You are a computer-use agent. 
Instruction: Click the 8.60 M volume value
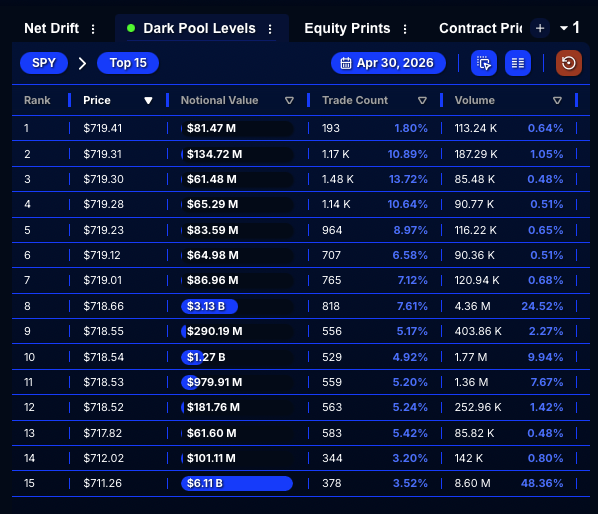tap(472, 483)
